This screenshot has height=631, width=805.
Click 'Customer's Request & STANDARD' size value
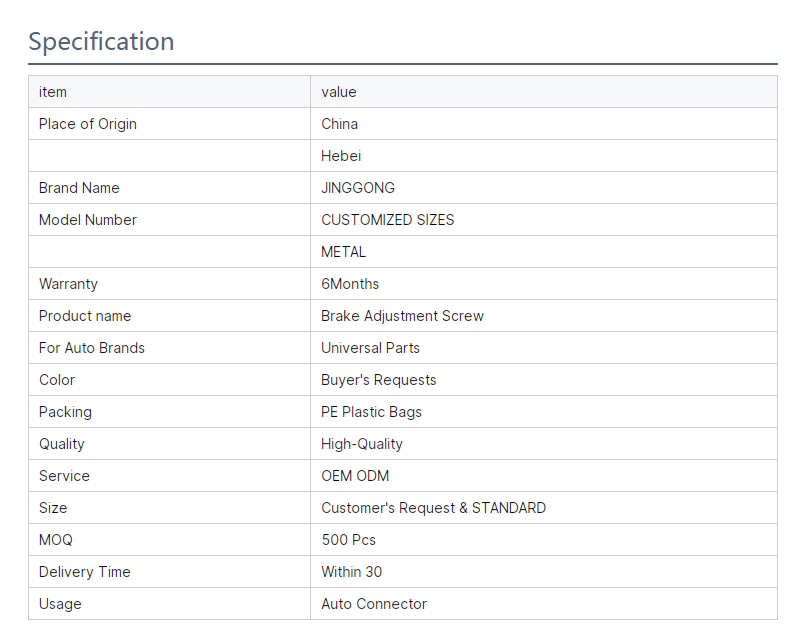[x=433, y=508]
